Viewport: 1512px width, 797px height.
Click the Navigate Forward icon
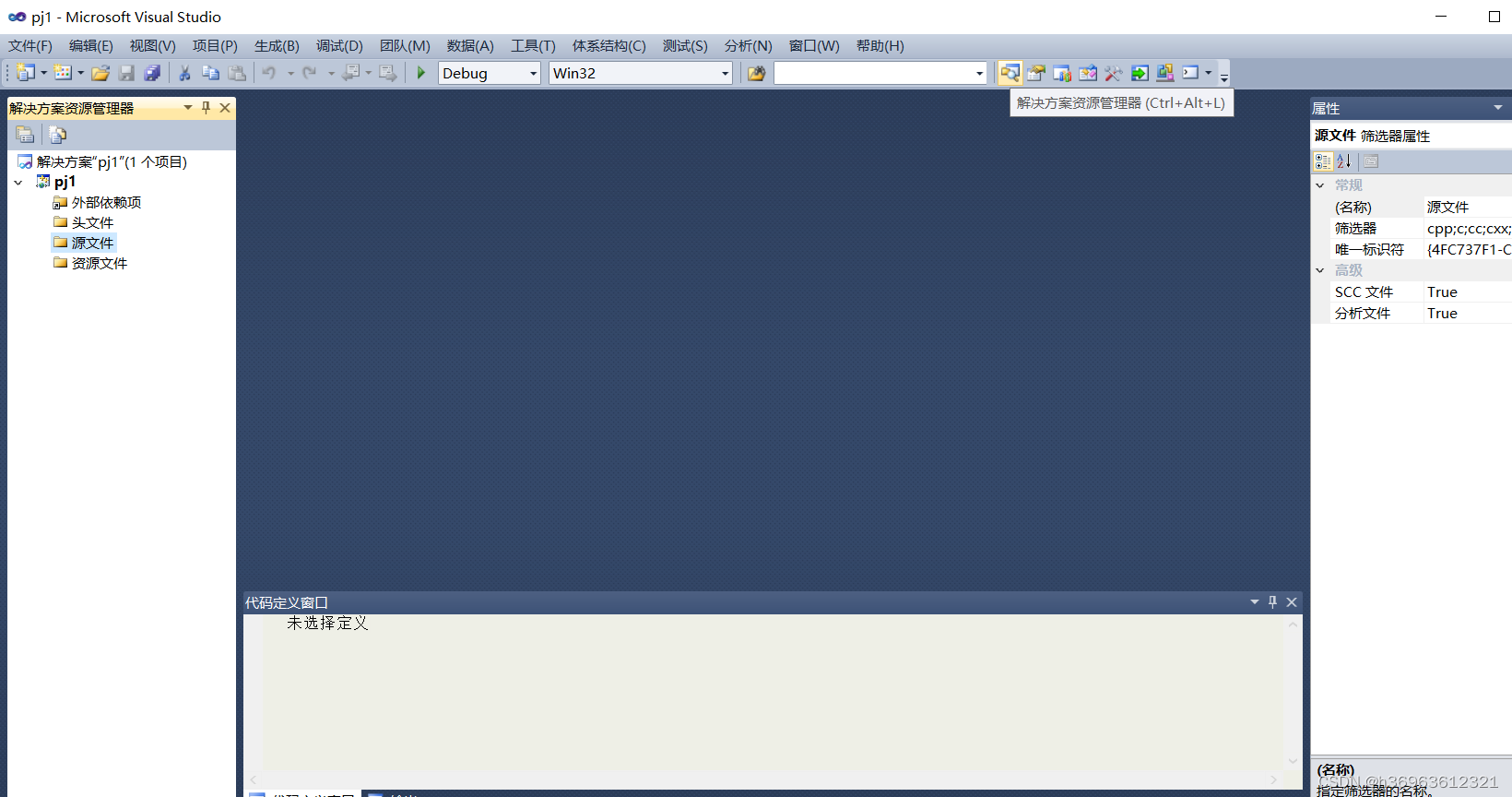388,73
